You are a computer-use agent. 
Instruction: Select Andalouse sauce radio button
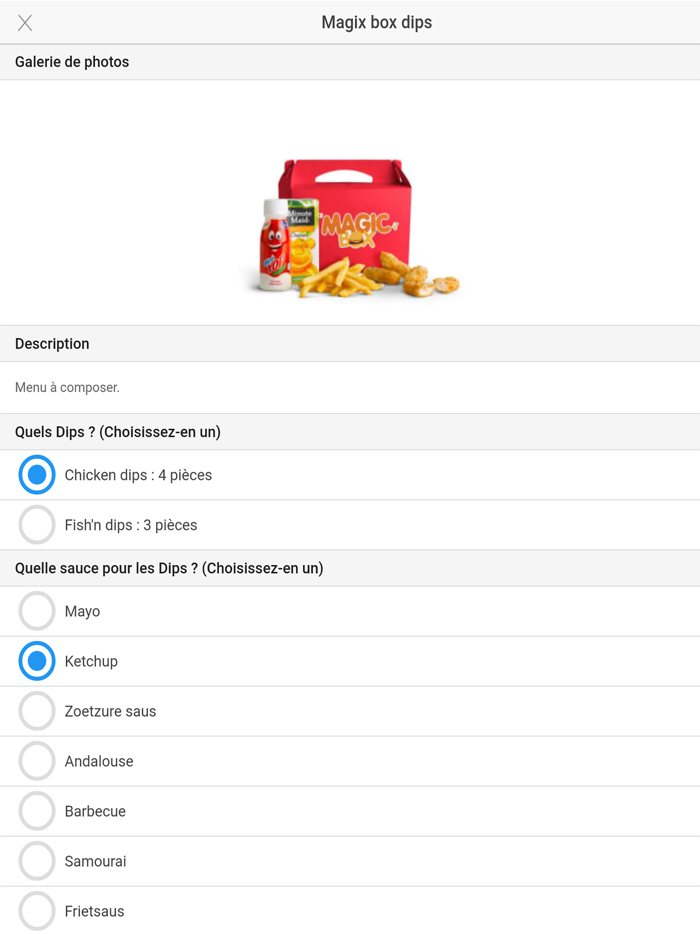pos(37,761)
